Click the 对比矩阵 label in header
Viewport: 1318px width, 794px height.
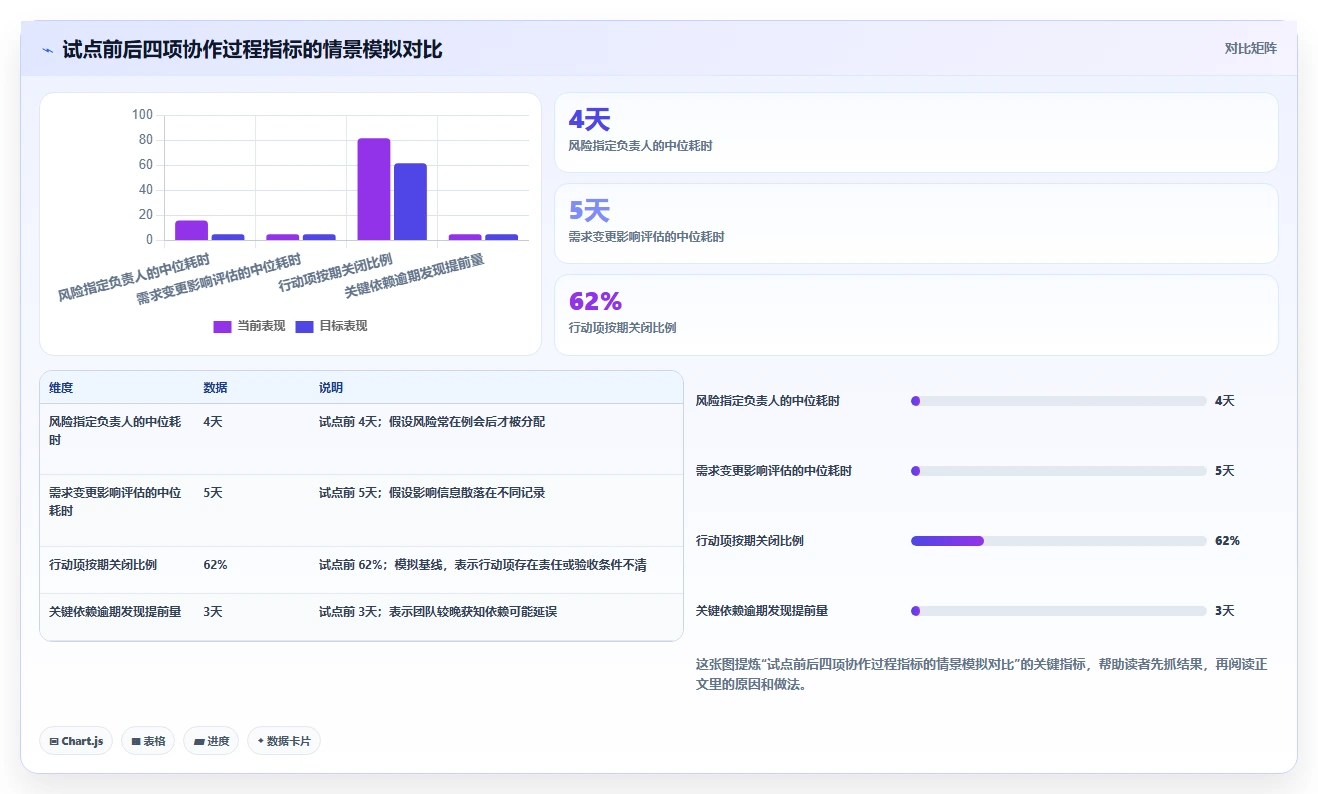1250,48
